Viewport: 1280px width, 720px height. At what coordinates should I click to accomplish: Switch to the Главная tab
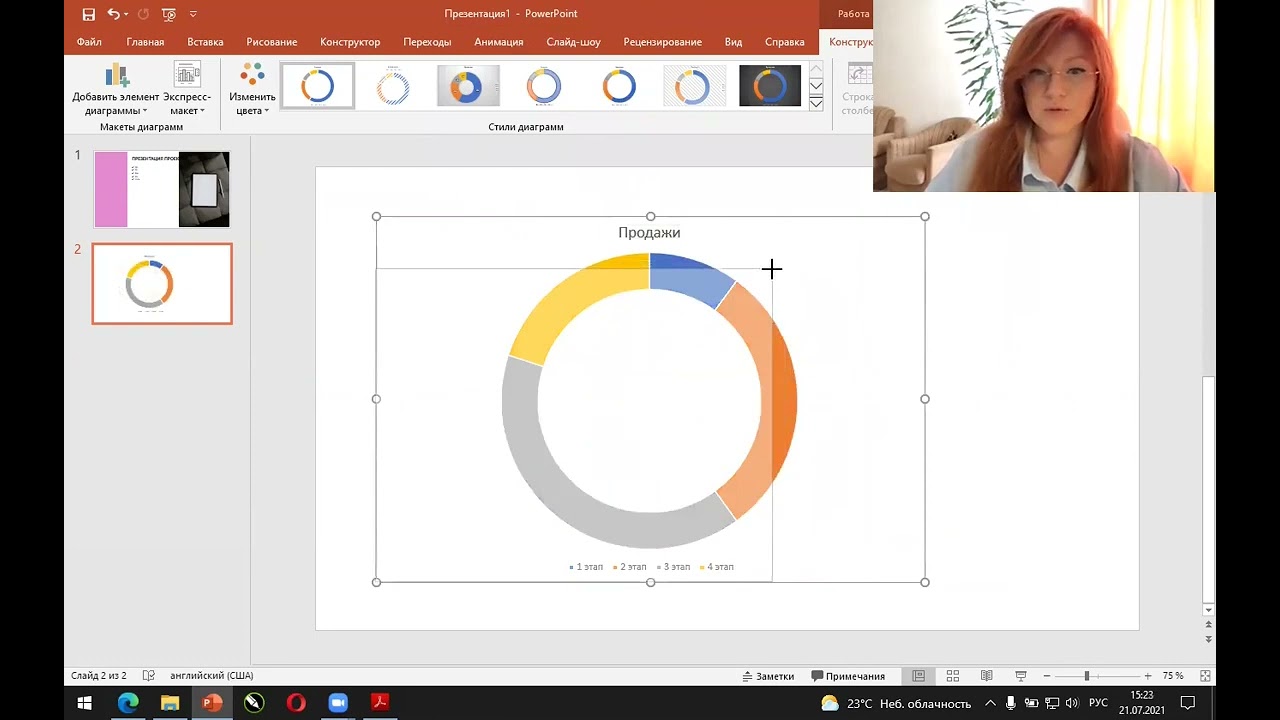point(145,42)
